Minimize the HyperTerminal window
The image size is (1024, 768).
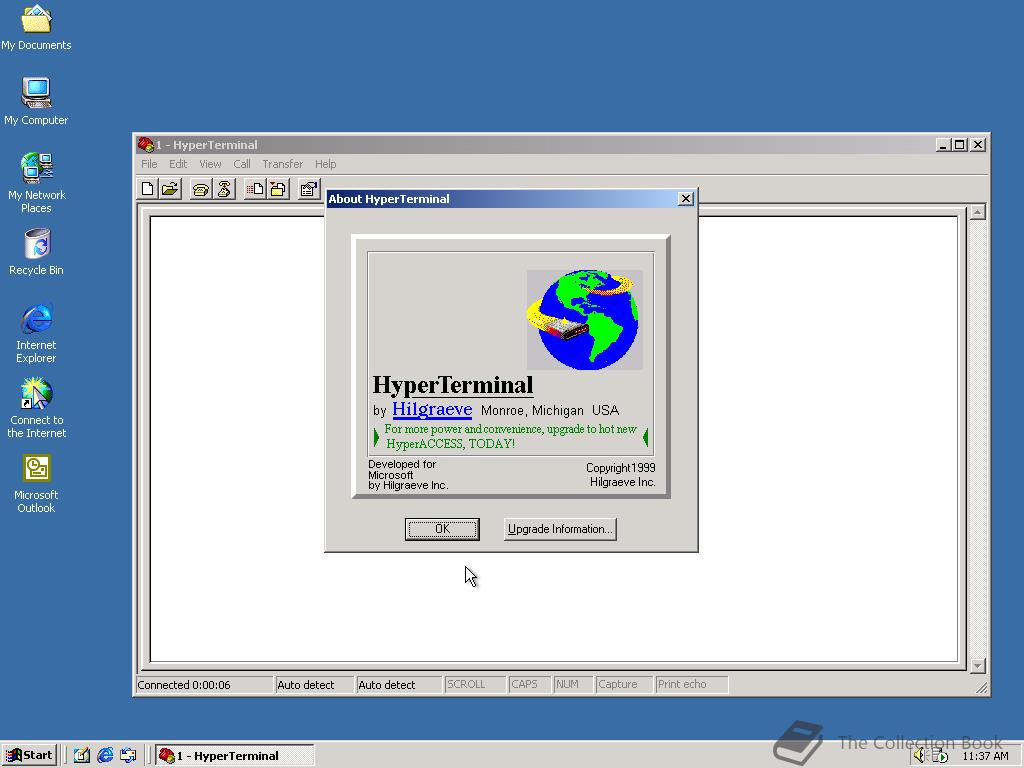coord(942,144)
